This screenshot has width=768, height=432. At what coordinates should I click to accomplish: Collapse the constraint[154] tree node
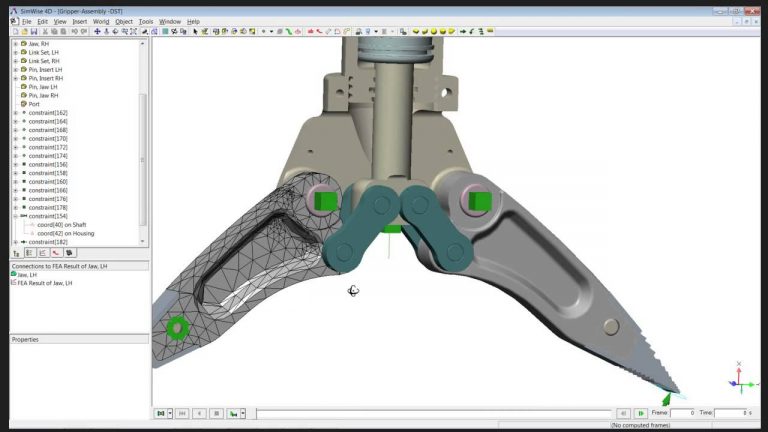pos(16,216)
